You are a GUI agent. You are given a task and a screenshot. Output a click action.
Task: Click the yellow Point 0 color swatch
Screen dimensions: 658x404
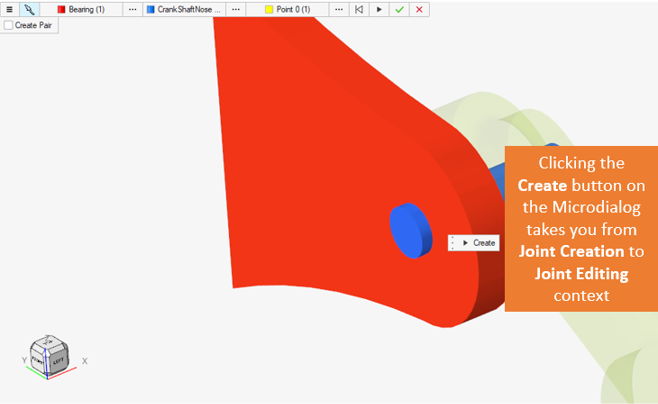[268, 9]
